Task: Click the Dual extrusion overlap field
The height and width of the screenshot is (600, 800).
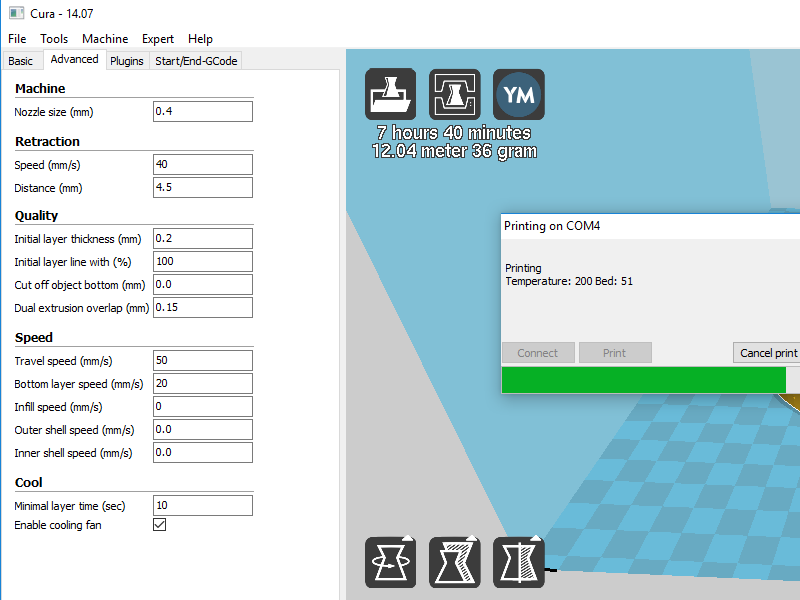Action: [x=203, y=307]
